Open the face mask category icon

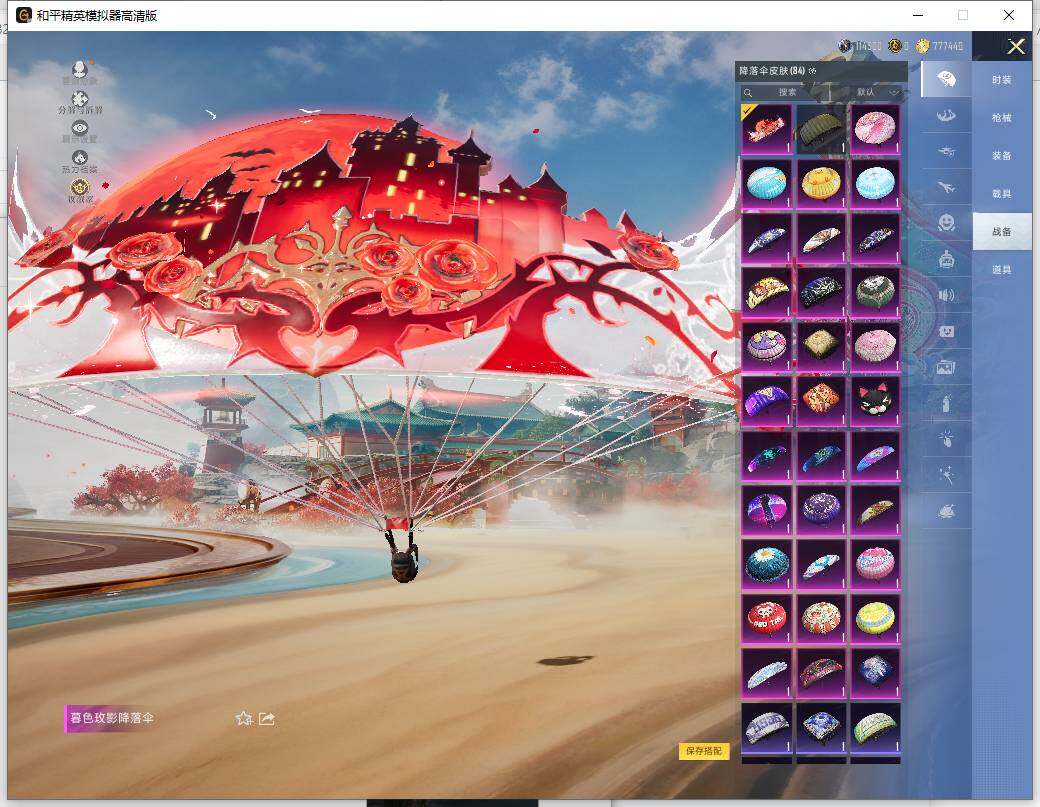point(946,331)
